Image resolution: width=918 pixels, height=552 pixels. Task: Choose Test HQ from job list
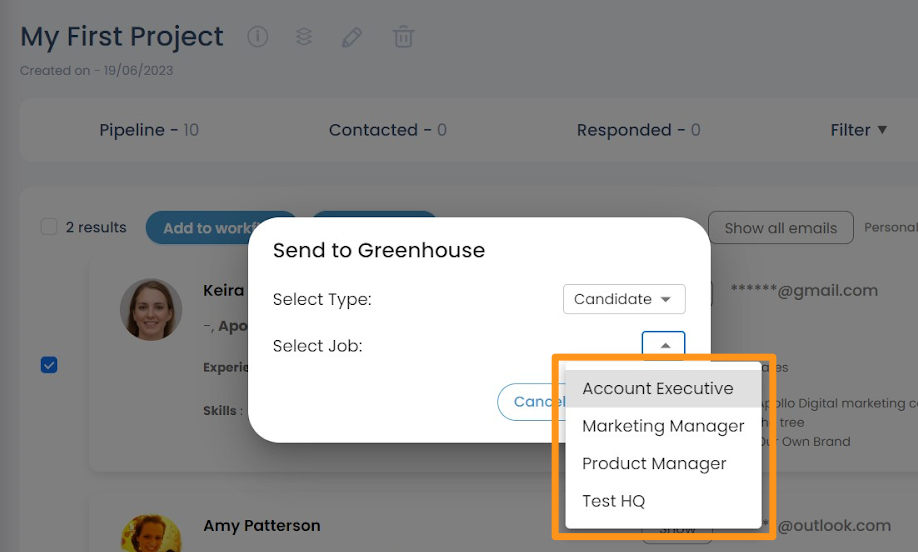(x=663, y=501)
